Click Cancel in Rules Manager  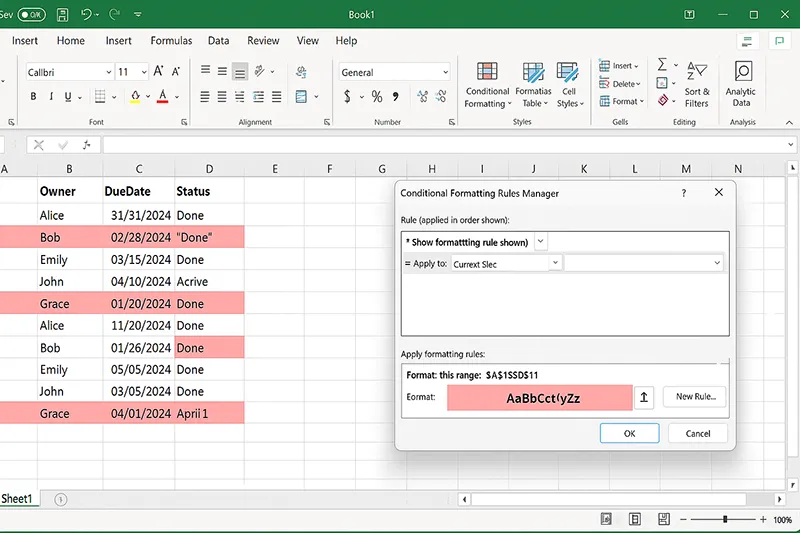pyautogui.click(x=697, y=434)
